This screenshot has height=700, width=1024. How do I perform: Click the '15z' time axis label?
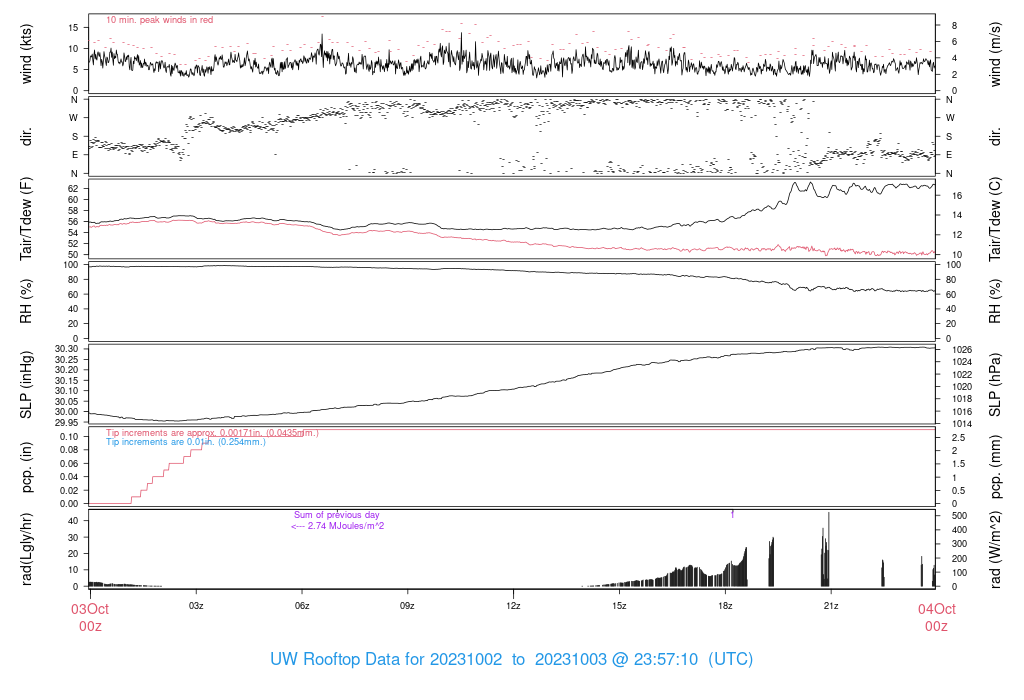(619, 606)
